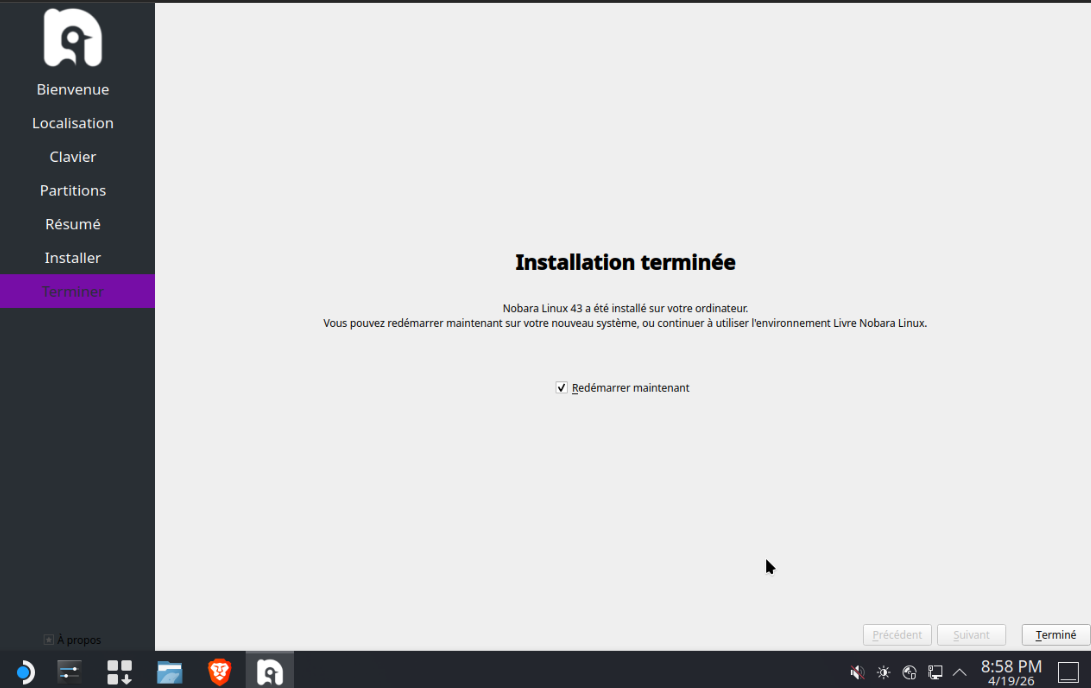
Task: Open the application launcher in the taskbar
Action: [x=24, y=671]
